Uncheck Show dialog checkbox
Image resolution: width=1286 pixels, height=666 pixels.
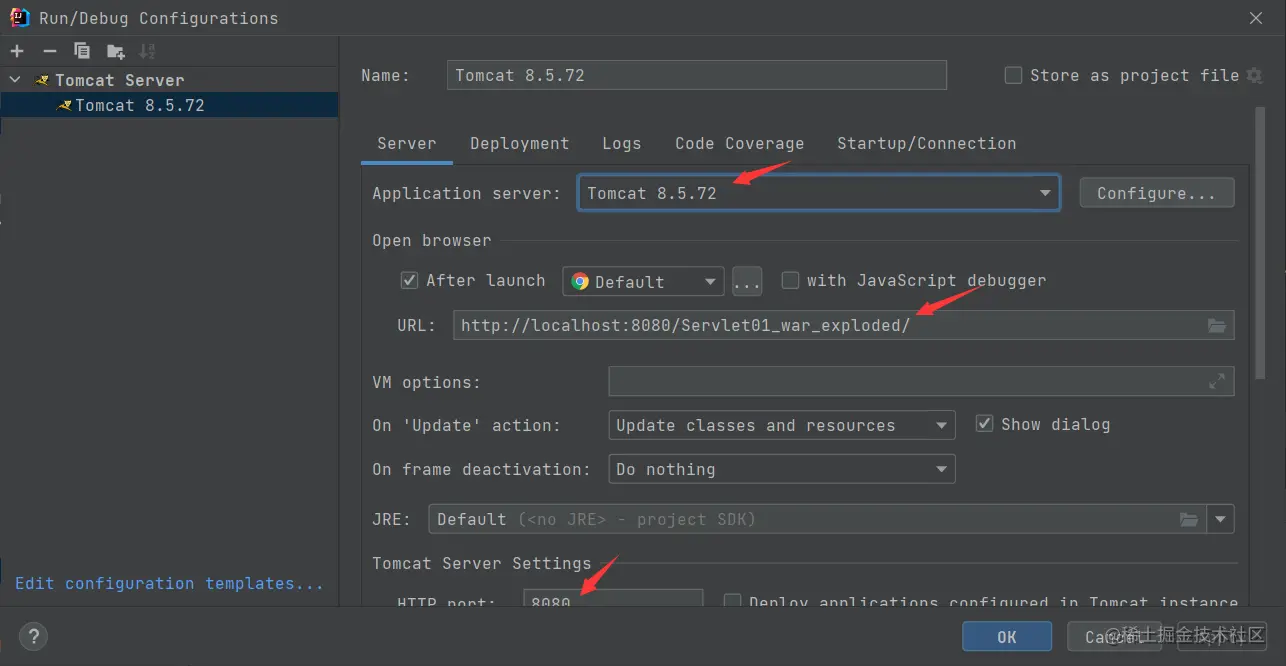point(984,424)
